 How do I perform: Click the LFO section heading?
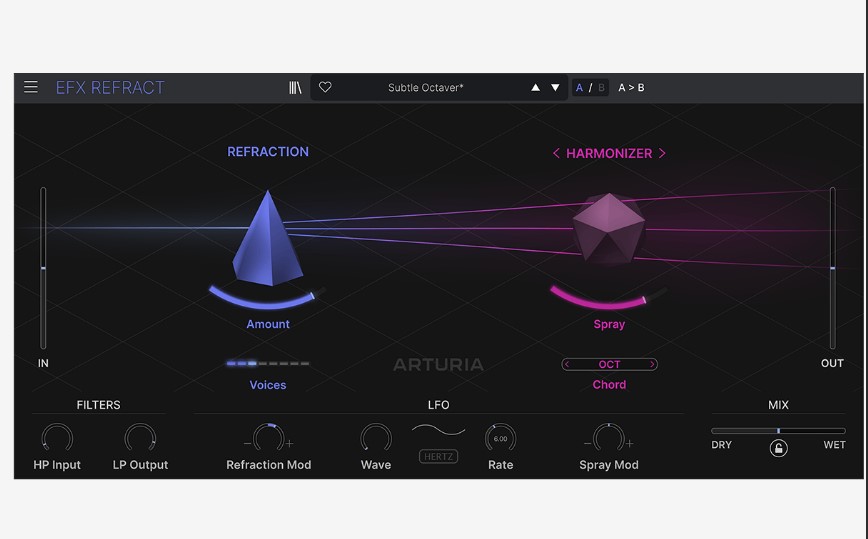(x=438, y=405)
